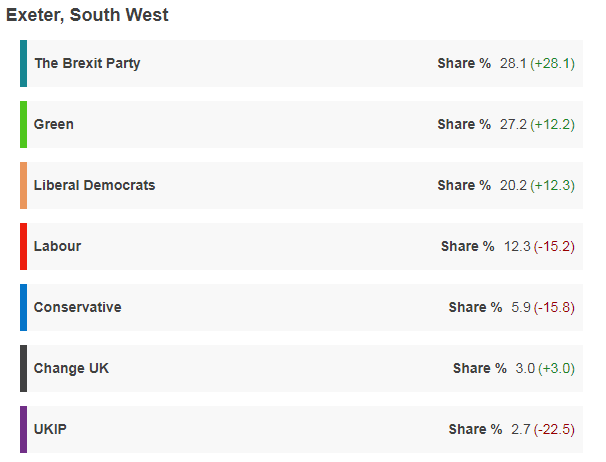The height and width of the screenshot is (462, 606).
Task: Select the Liberal Democrats party name
Action: tap(94, 185)
